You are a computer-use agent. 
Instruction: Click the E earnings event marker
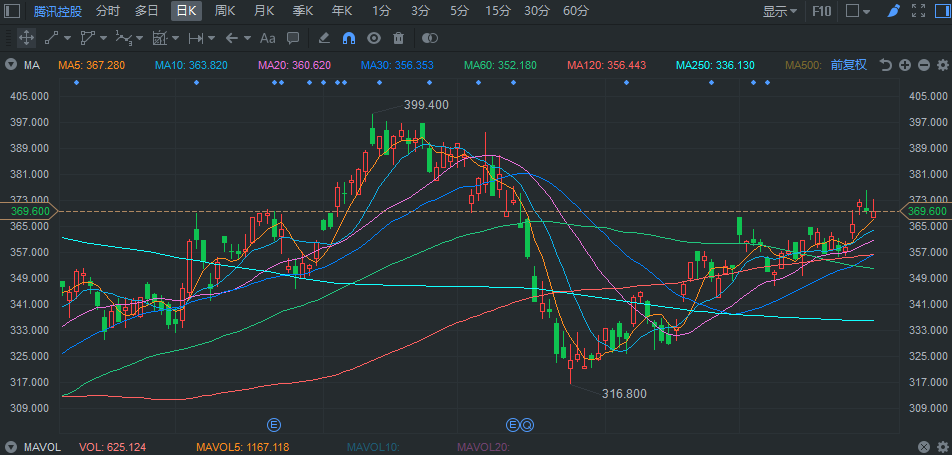274,424
